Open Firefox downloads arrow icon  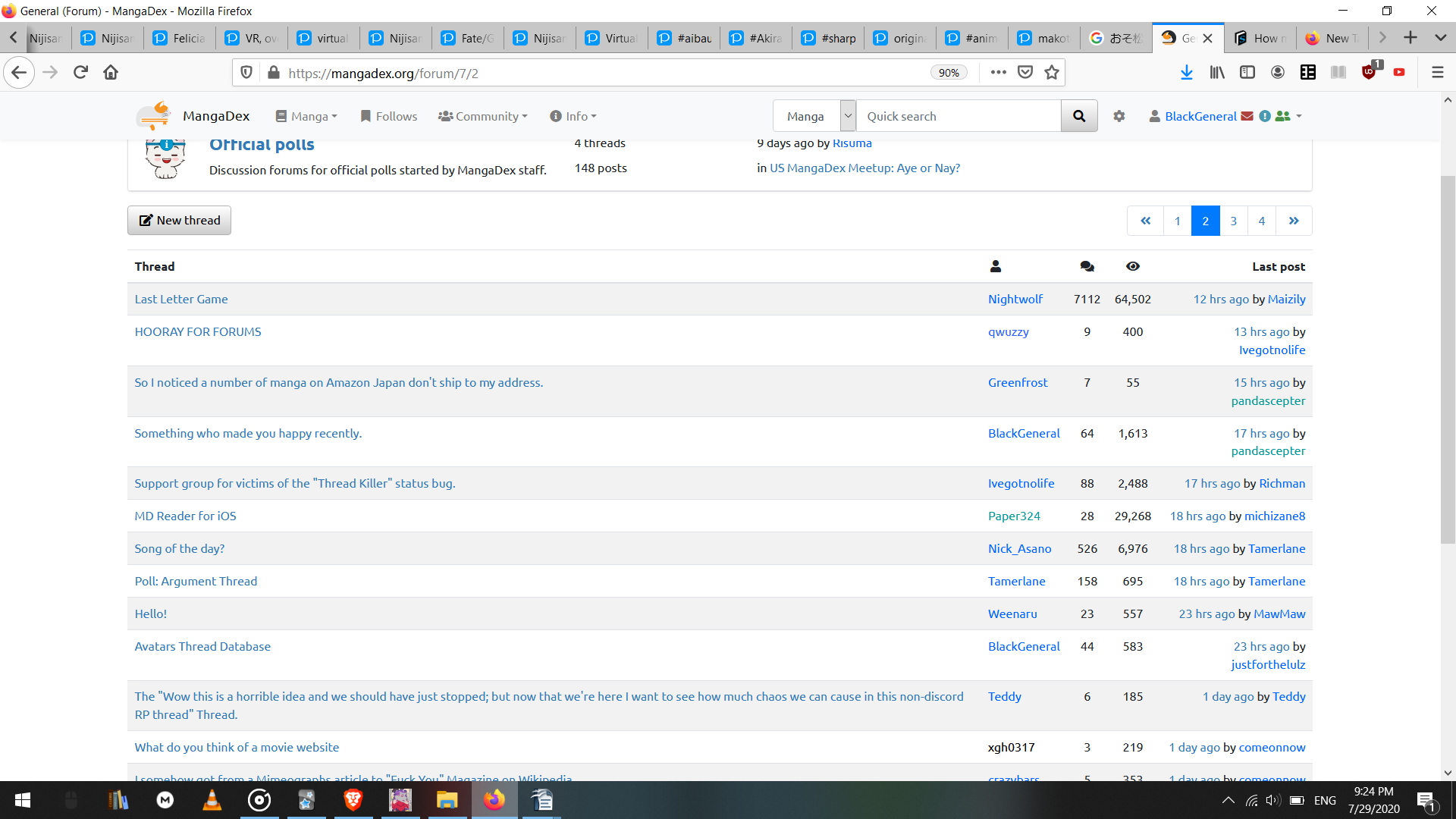pyautogui.click(x=1186, y=73)
